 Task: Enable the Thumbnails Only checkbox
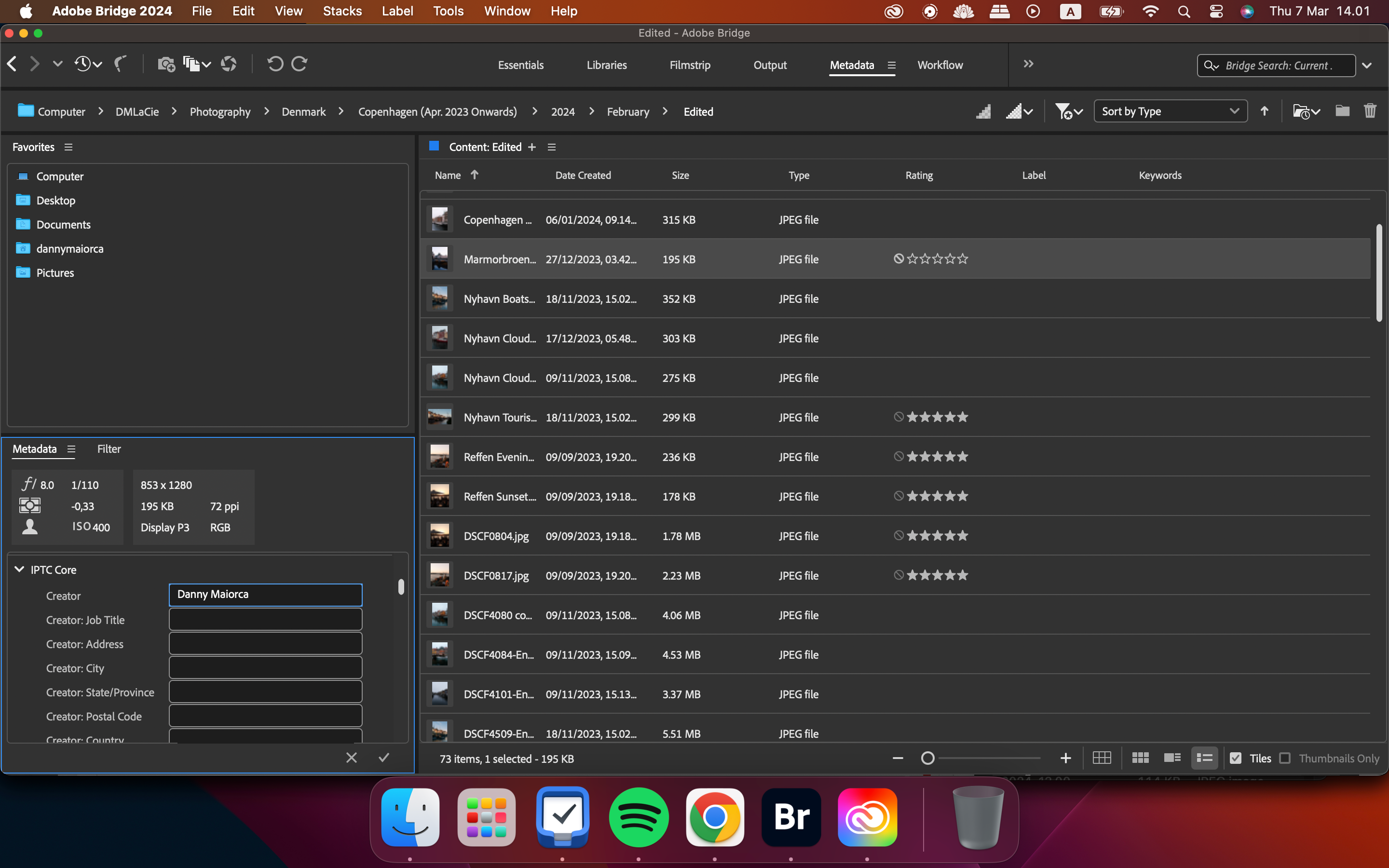[x=1285, y=758]
